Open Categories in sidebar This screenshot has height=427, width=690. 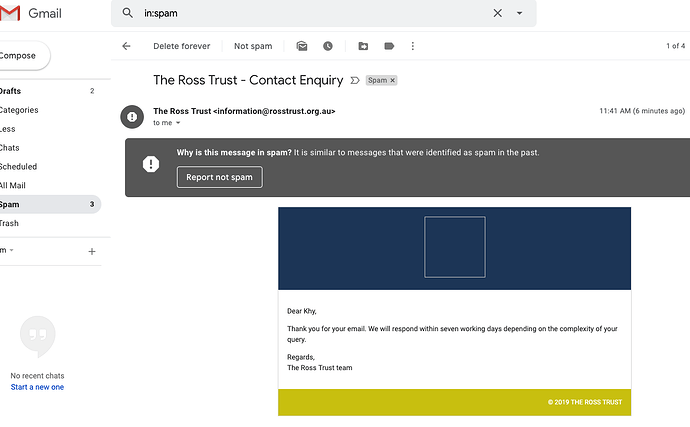(x=19, y=110)
